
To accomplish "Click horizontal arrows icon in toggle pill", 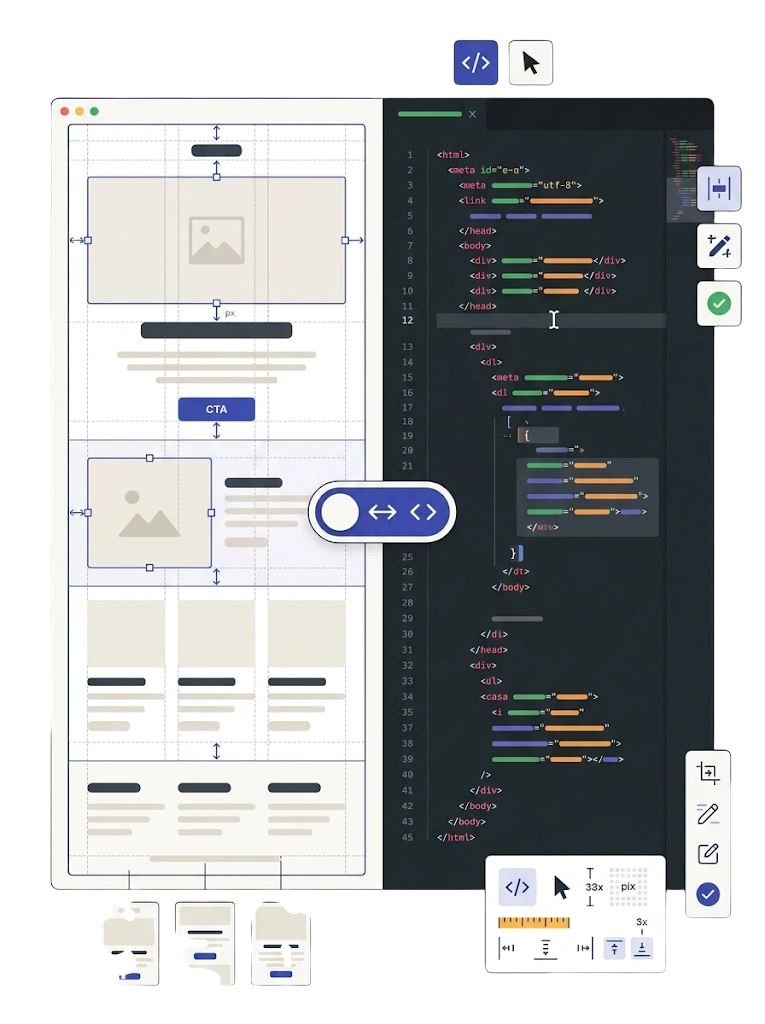I will click(x=382, y=512).
